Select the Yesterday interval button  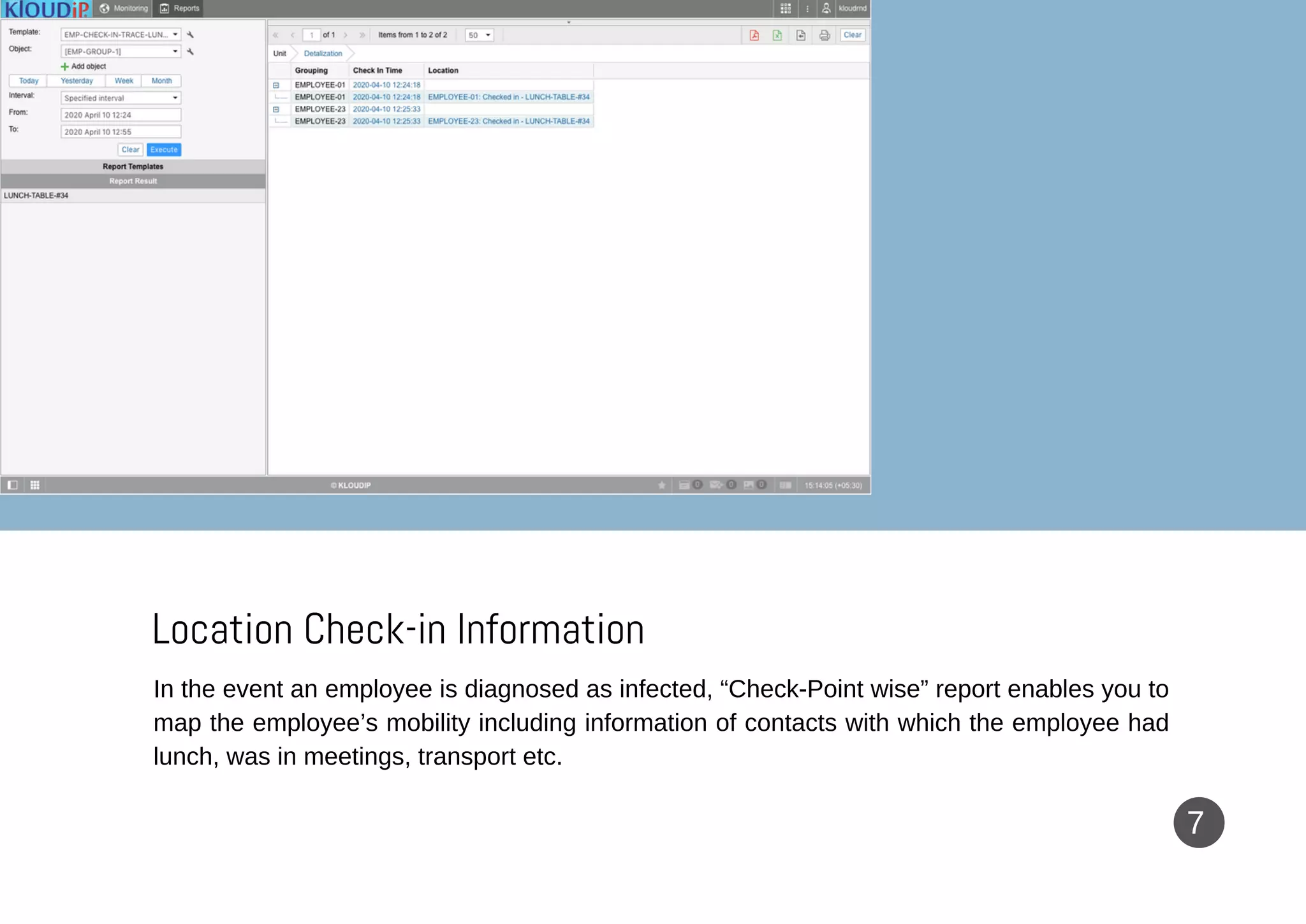(x=77, y=81)
